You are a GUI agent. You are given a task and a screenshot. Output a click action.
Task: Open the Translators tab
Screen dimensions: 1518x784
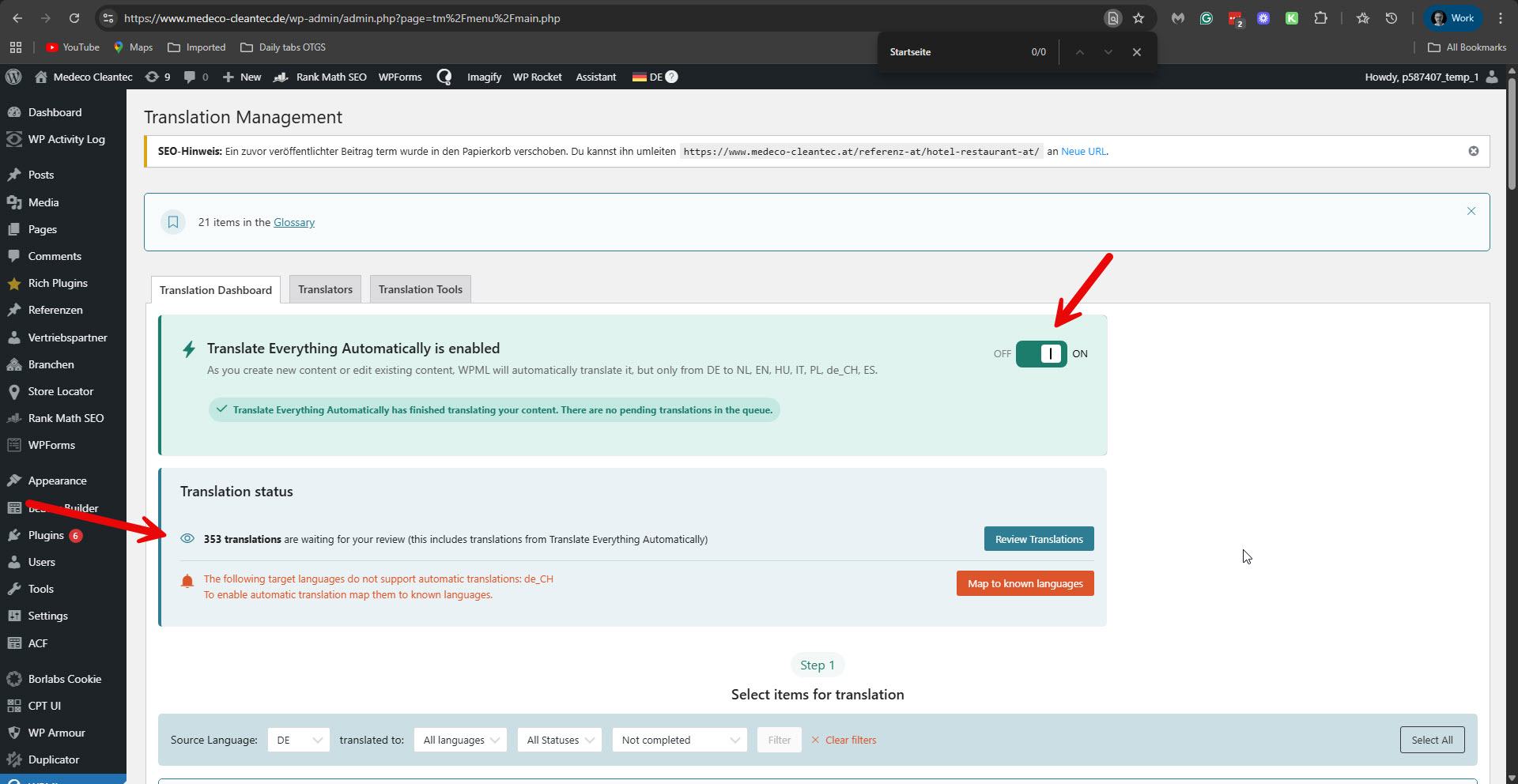coord(325,289)
